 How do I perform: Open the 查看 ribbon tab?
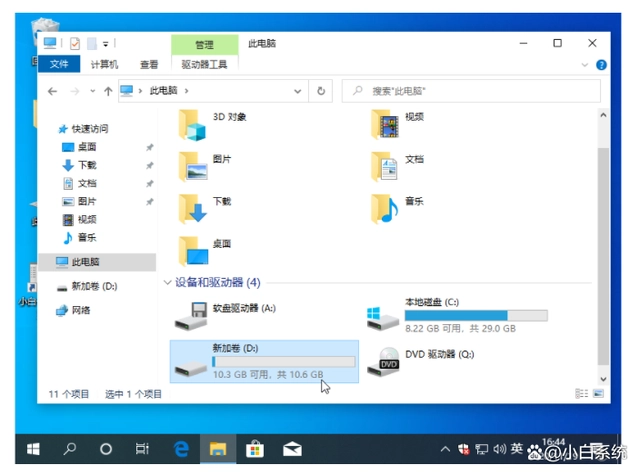[149, 64]
